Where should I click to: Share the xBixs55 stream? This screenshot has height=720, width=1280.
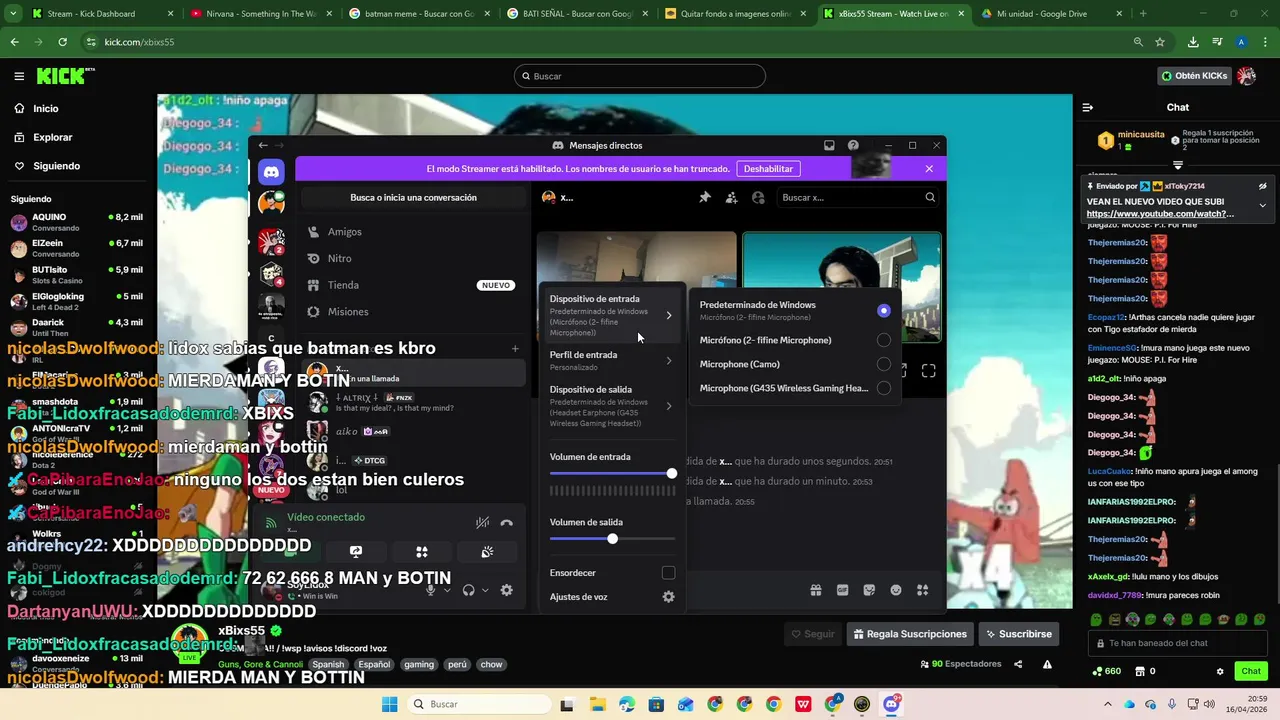point(1018,664)
